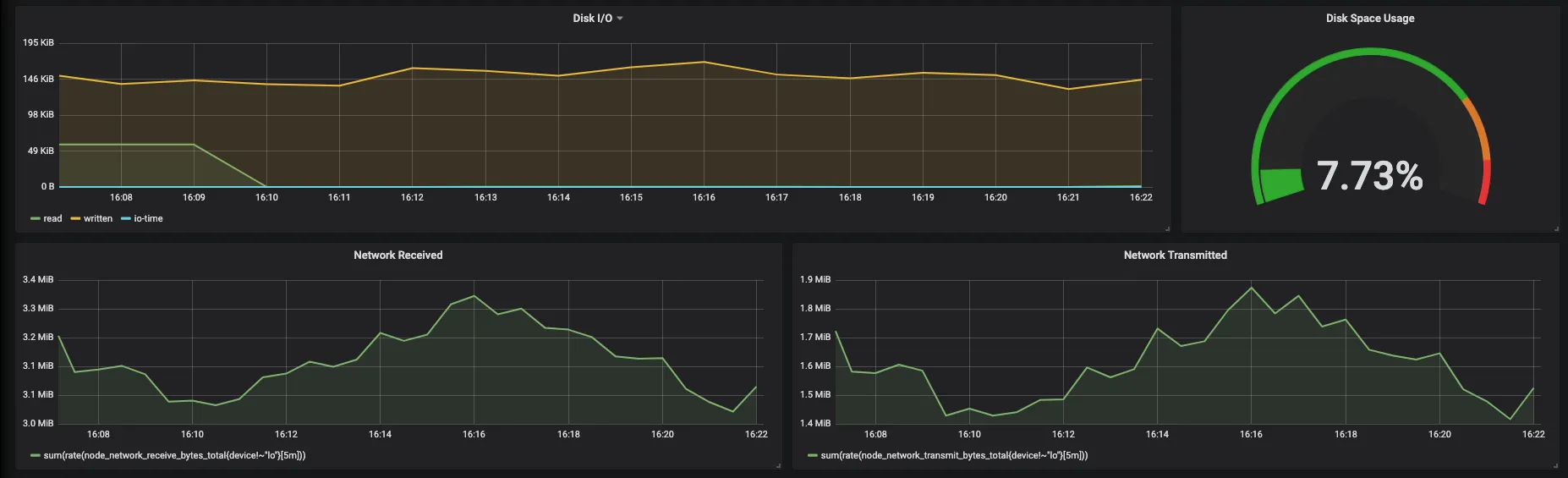Click the '49 KiB' y-axis label

click(41, 151)
